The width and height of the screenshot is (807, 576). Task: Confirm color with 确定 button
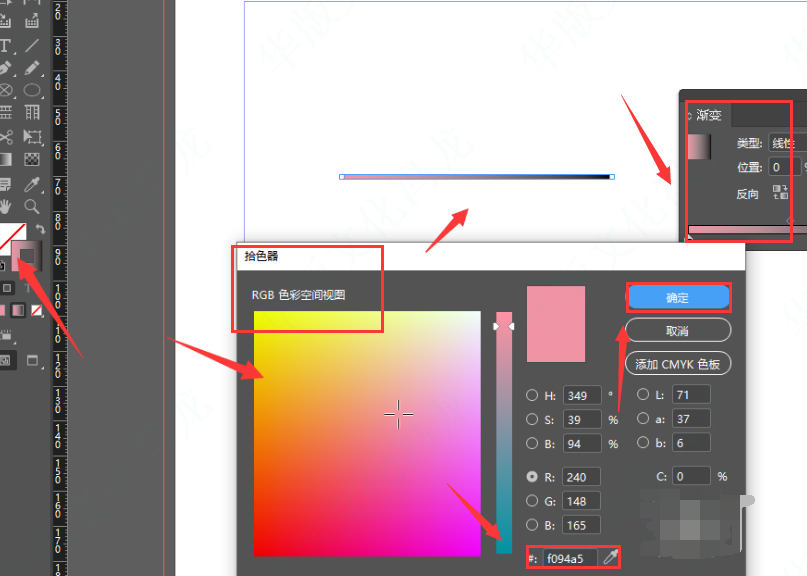(x=678, y=298)
